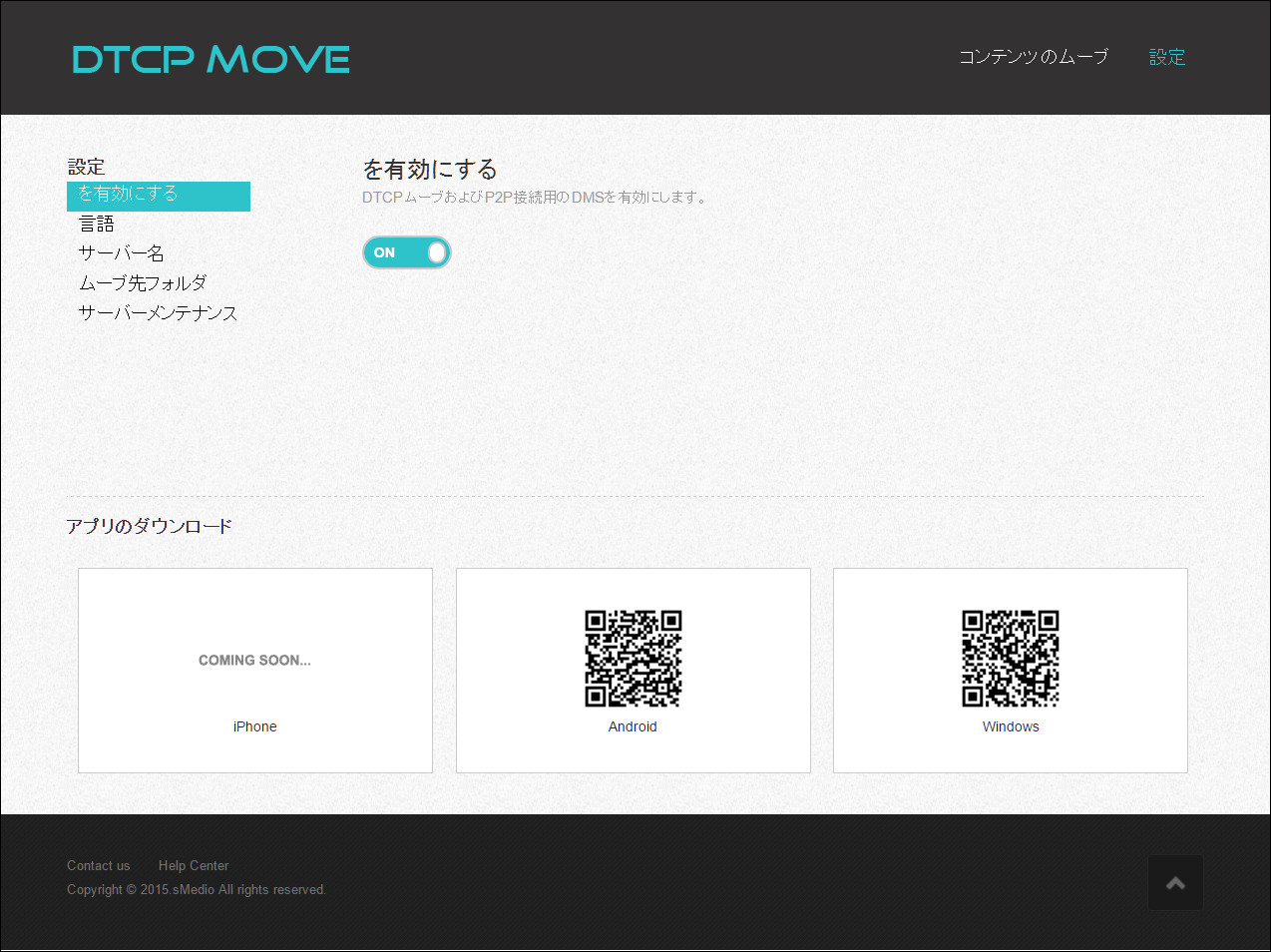Click the scroll-to-top arrow button
The width and height of the screenshot is (1271, 952).
[x=1174, y=882]
